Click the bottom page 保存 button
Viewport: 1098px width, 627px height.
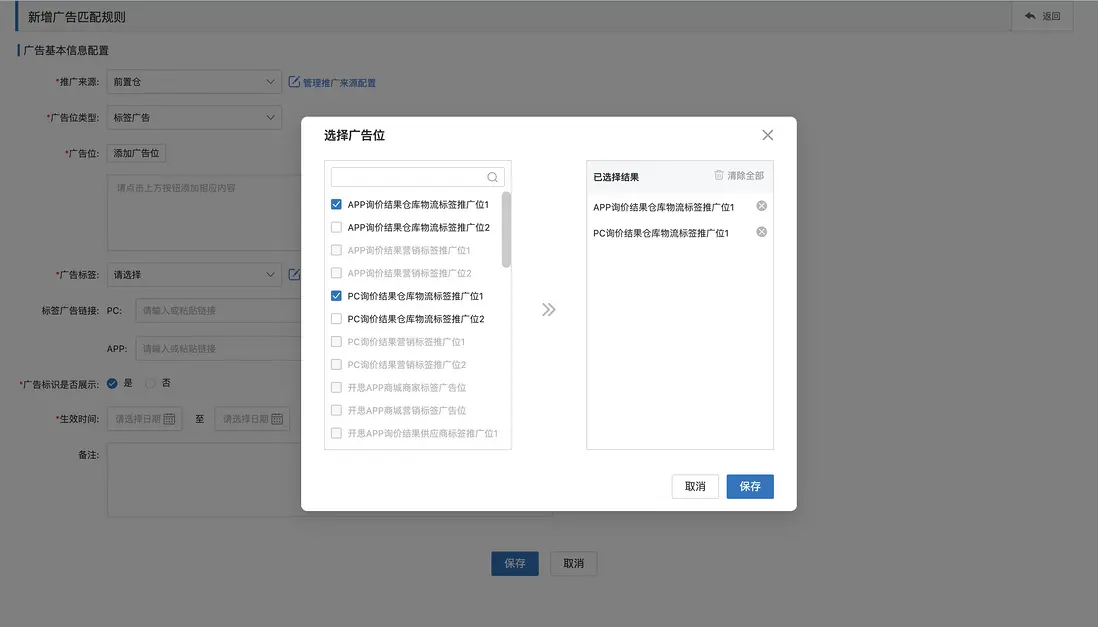(515, 563)
